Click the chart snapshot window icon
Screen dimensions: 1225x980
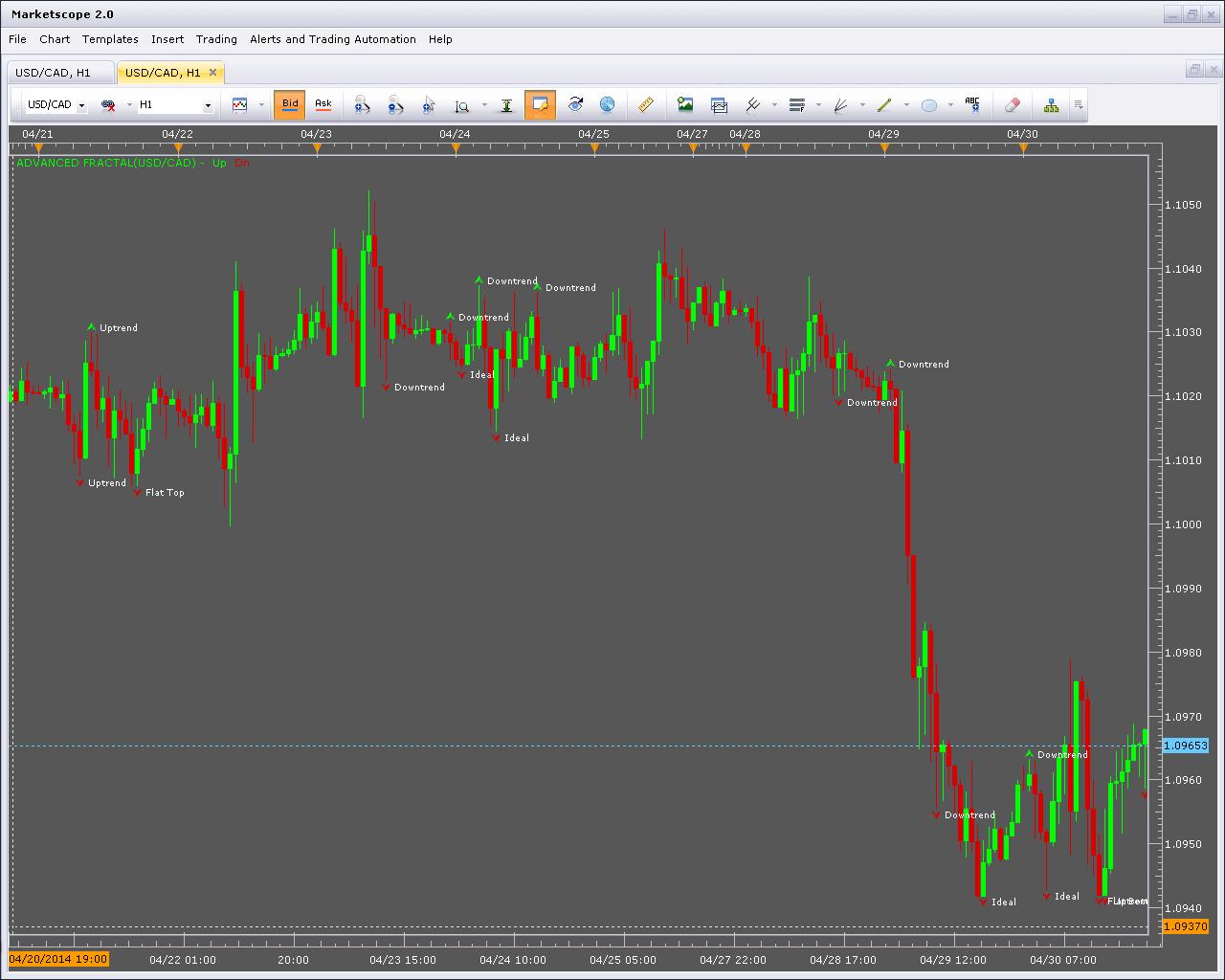[x=719, y=105]
